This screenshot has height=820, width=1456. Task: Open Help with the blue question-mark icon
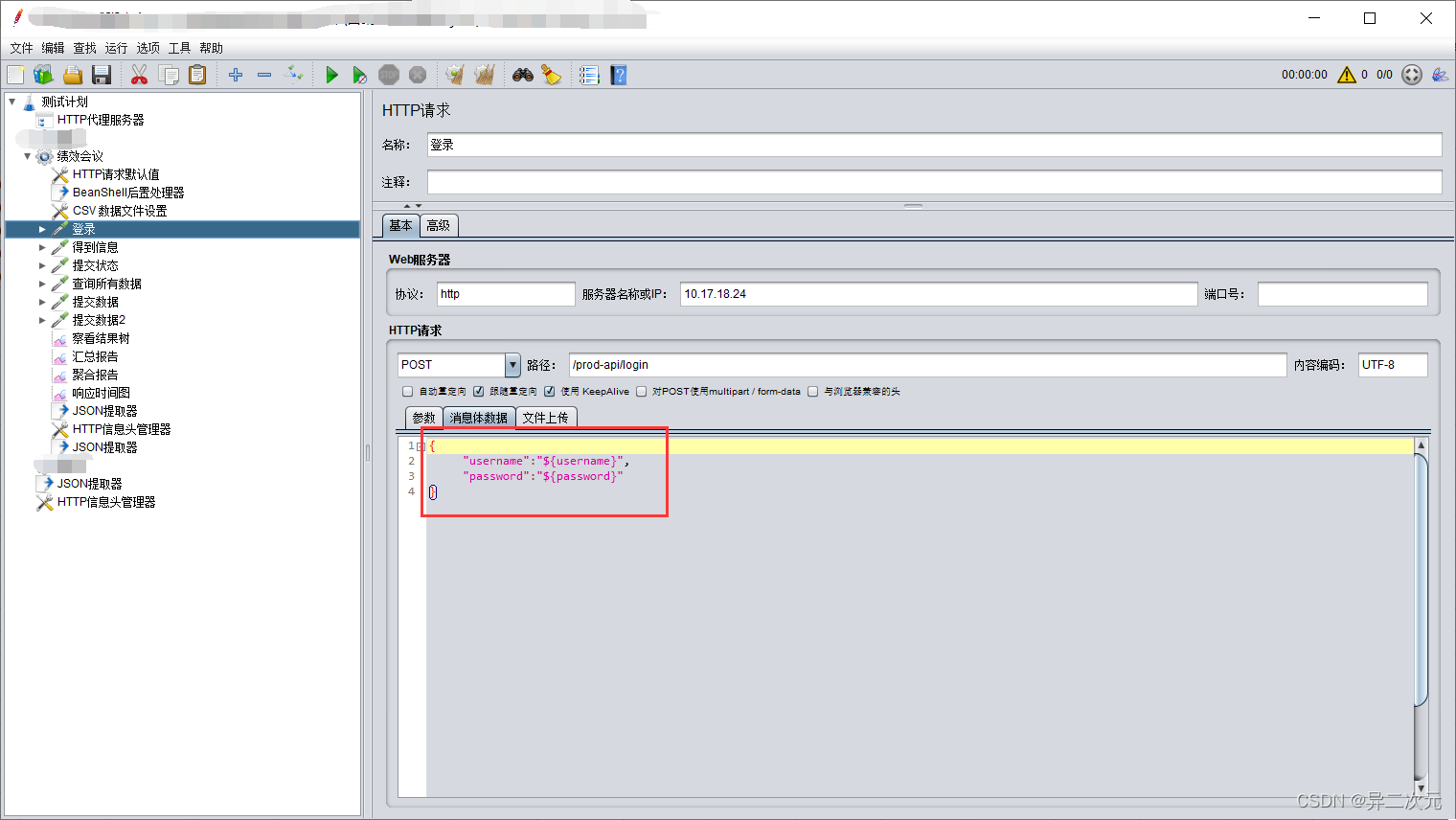pos(619,75)
